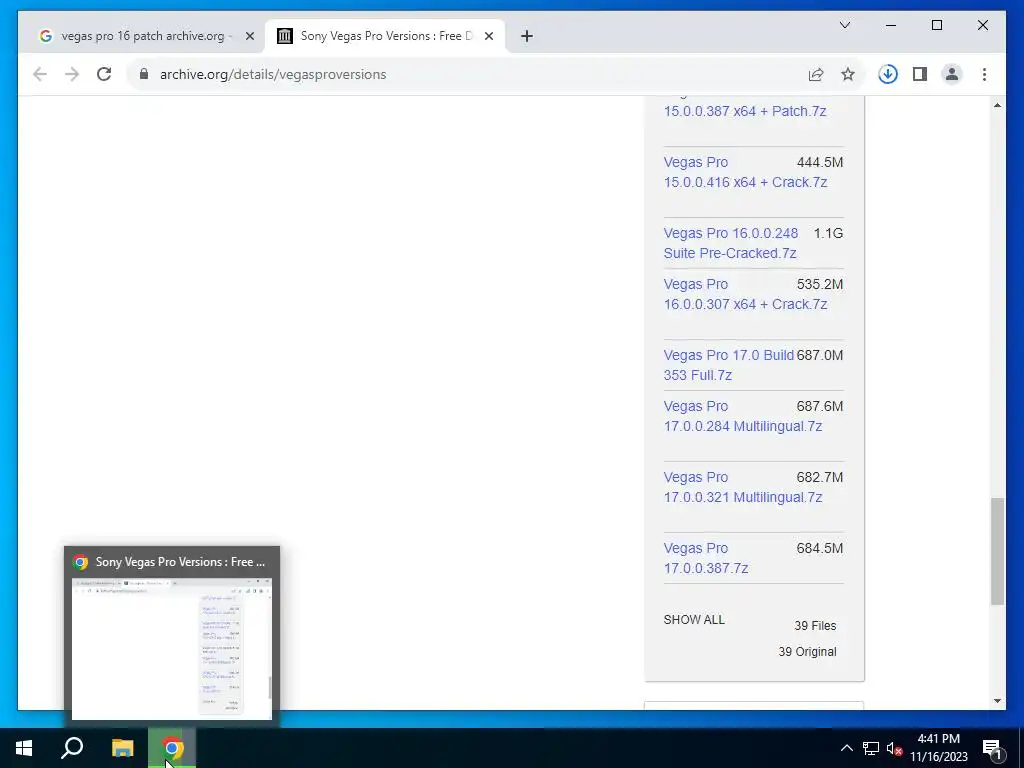Click the 39 Files count

coord(815,626)
